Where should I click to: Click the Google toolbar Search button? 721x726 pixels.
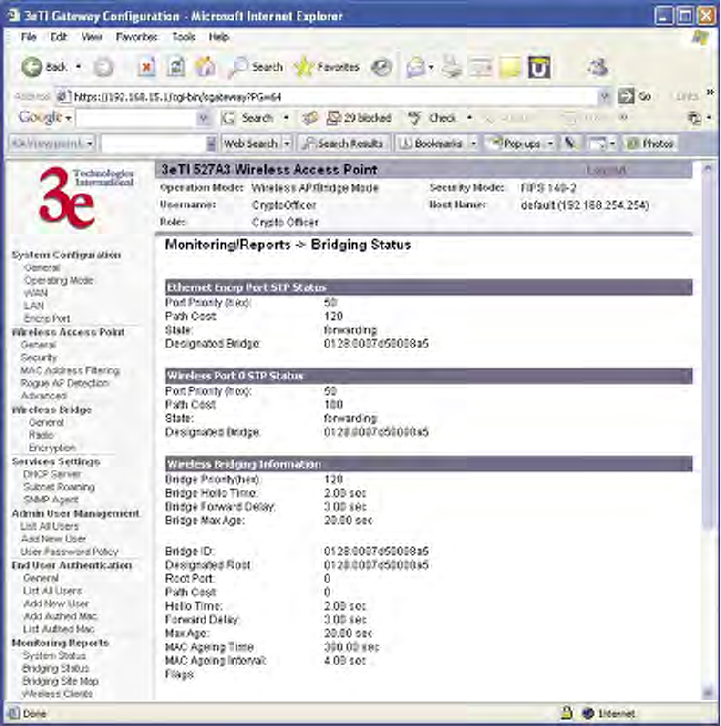click(x=248, y=119)
